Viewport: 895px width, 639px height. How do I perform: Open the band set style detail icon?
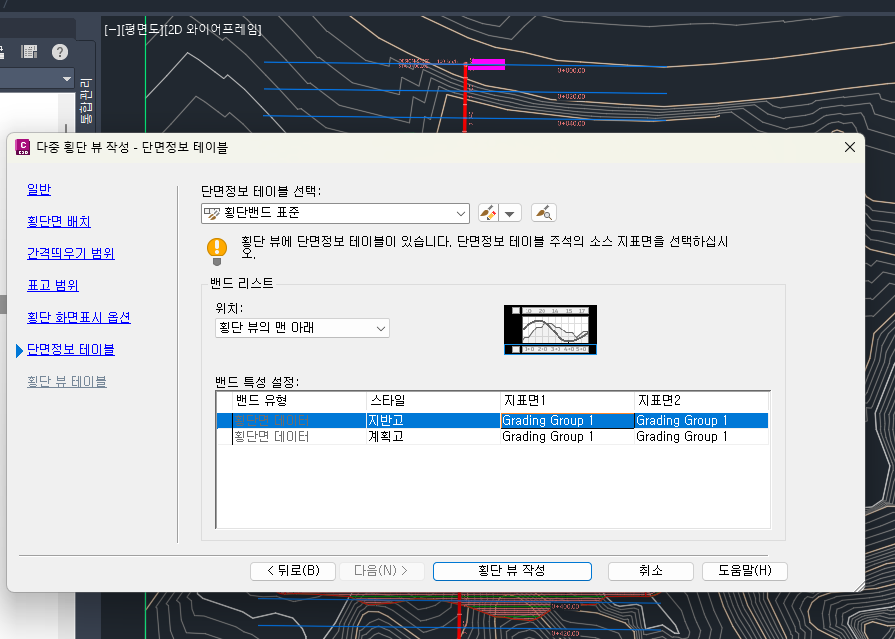click(x=543, y=213)
